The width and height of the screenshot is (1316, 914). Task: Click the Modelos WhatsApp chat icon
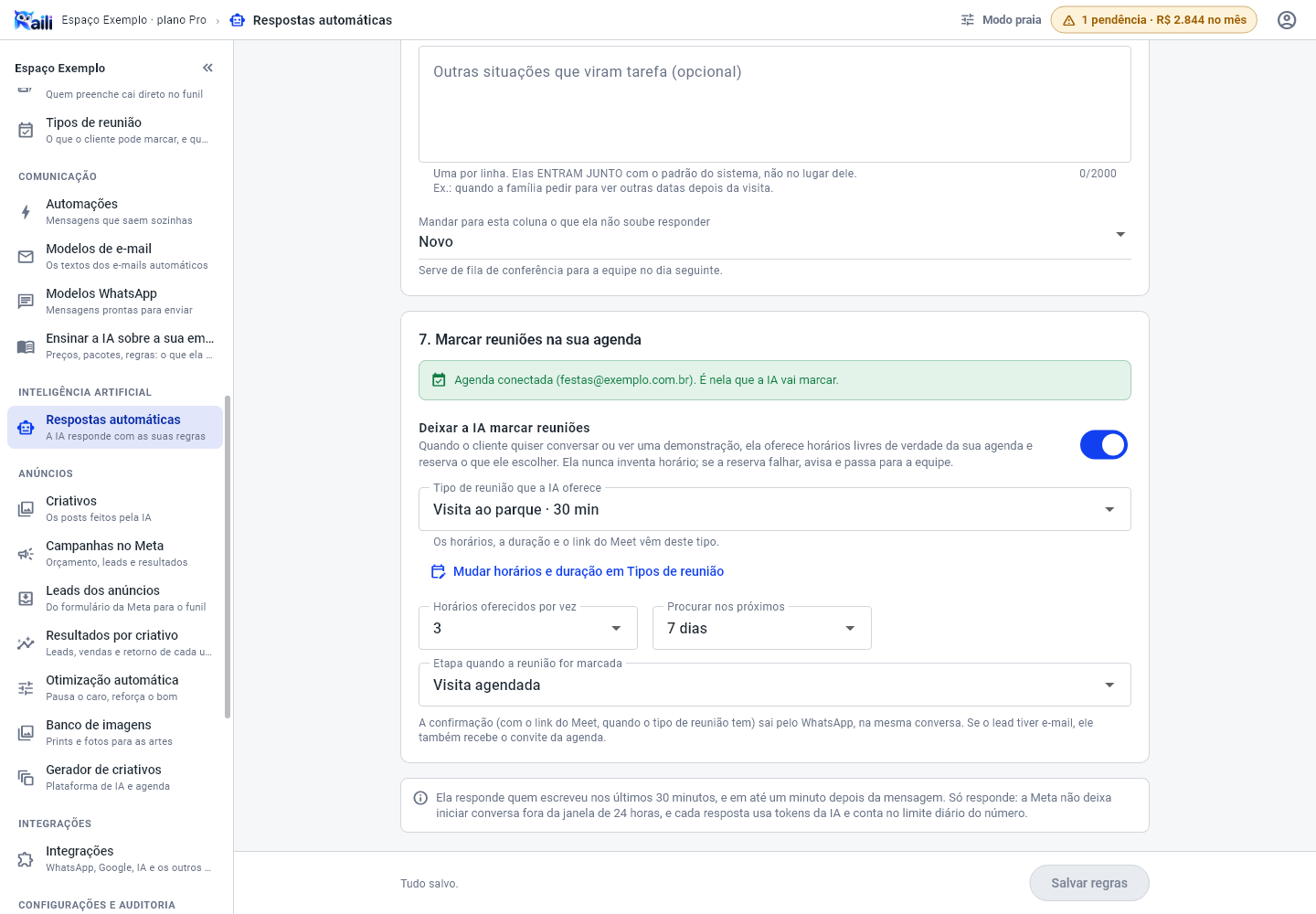point(26,302)
